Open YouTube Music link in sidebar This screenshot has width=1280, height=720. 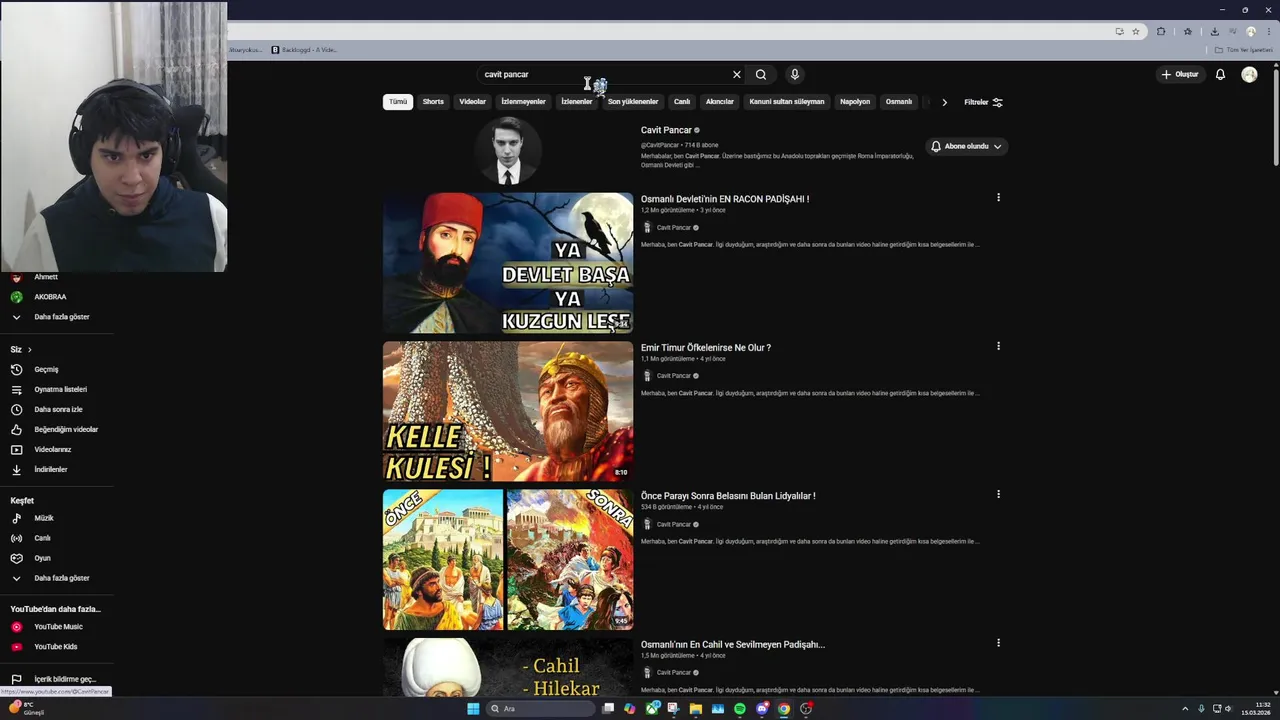[x=57, y=627]
